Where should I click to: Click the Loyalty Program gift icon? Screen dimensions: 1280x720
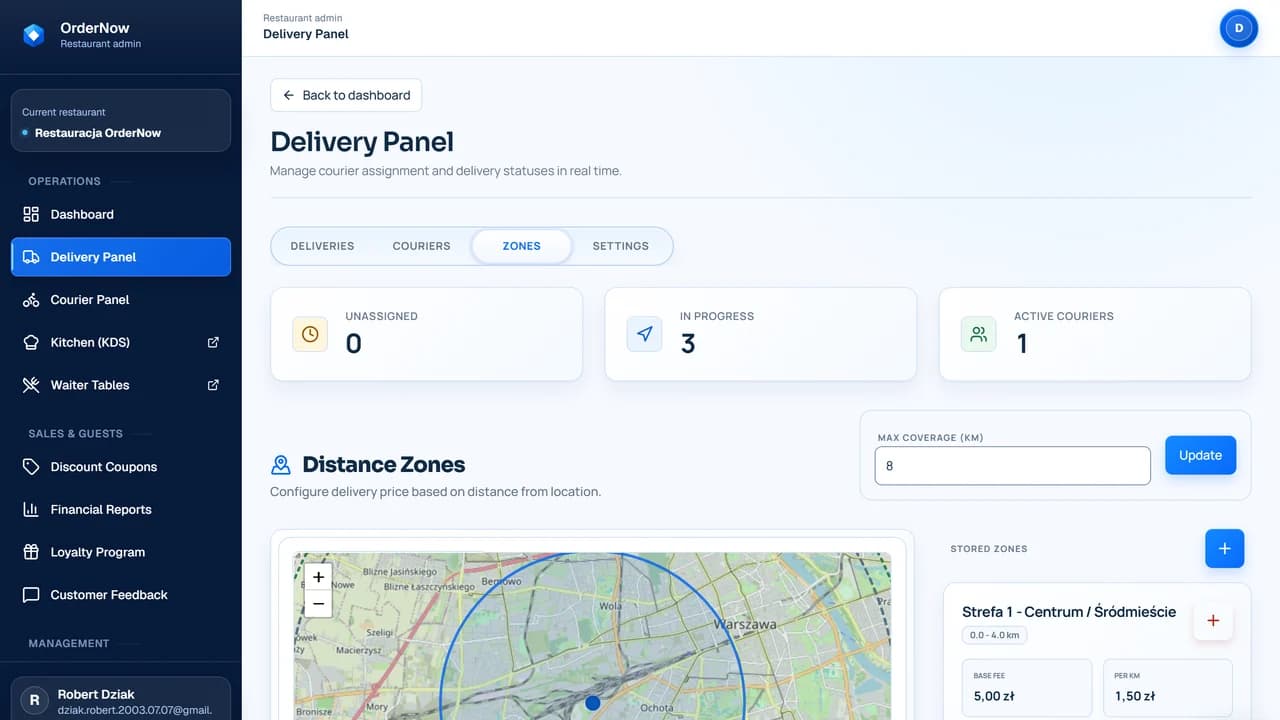tap(31, 552)
